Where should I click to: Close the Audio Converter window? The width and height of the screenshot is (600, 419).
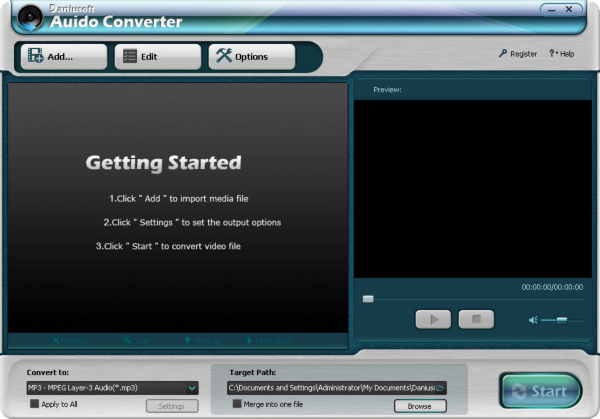tap(569, 9)
